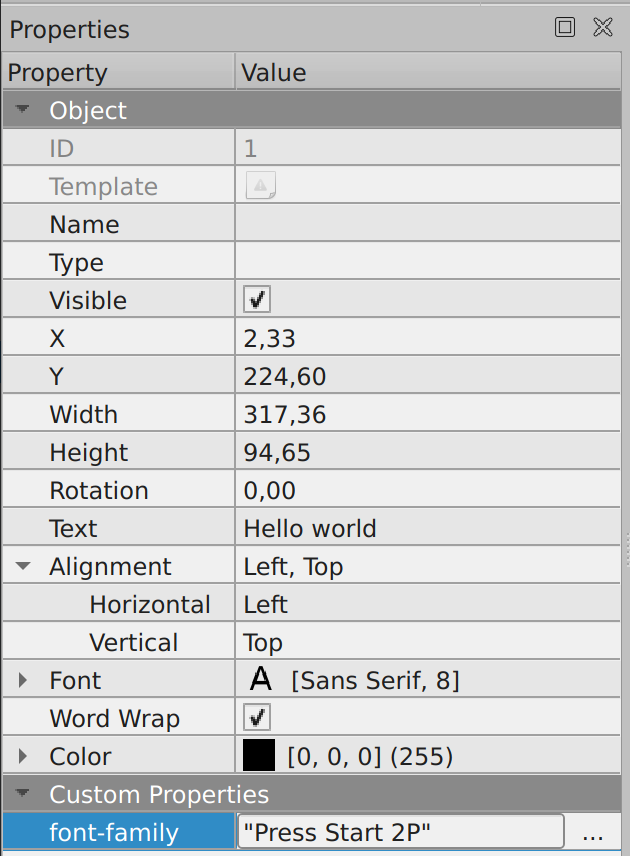
Task: Collapse the Alignment group
Action: click(22, 565)
